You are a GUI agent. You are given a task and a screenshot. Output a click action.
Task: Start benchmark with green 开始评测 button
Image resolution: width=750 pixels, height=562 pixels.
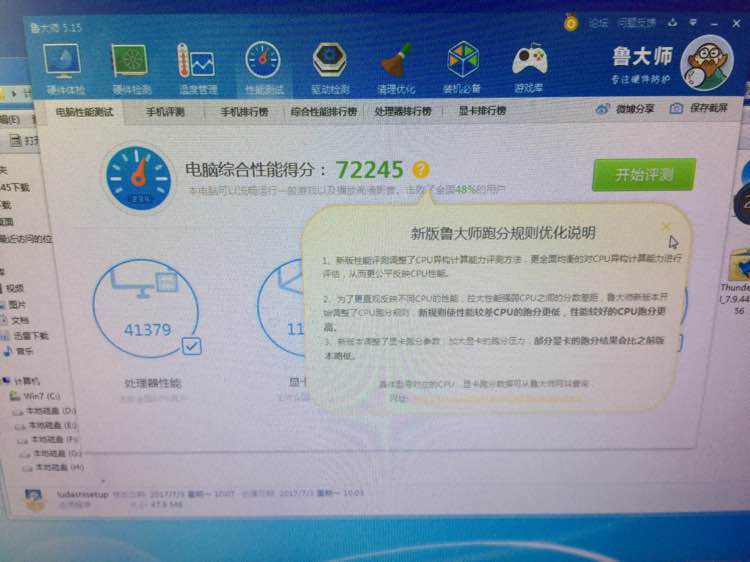coord(644,175)
